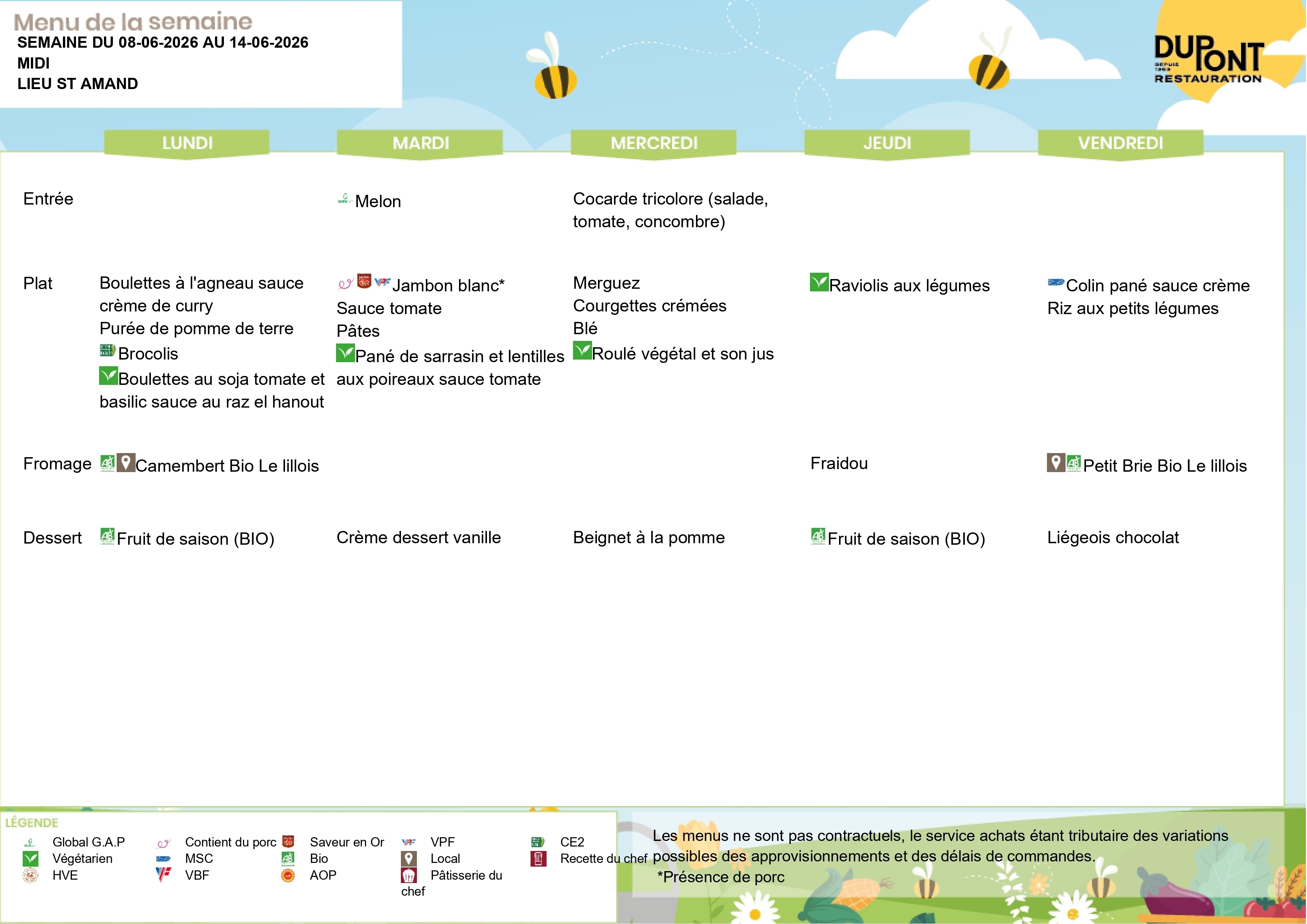Screen dimensions: 1307x924
Task: Click "Liégeois chocolat" dessert
Action: [1113, 537]
